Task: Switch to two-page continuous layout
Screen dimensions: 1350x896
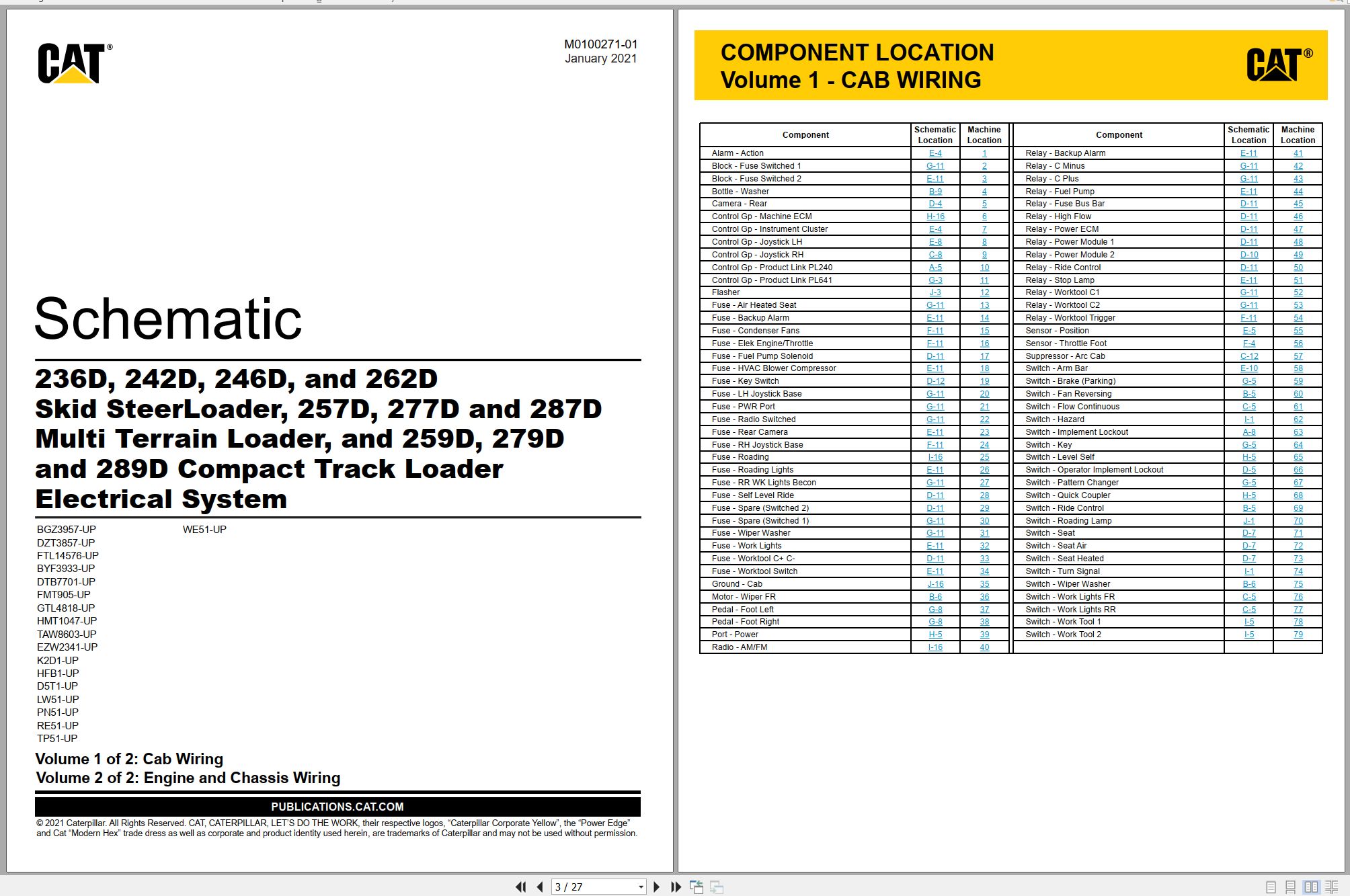Action: (1331, 887)
